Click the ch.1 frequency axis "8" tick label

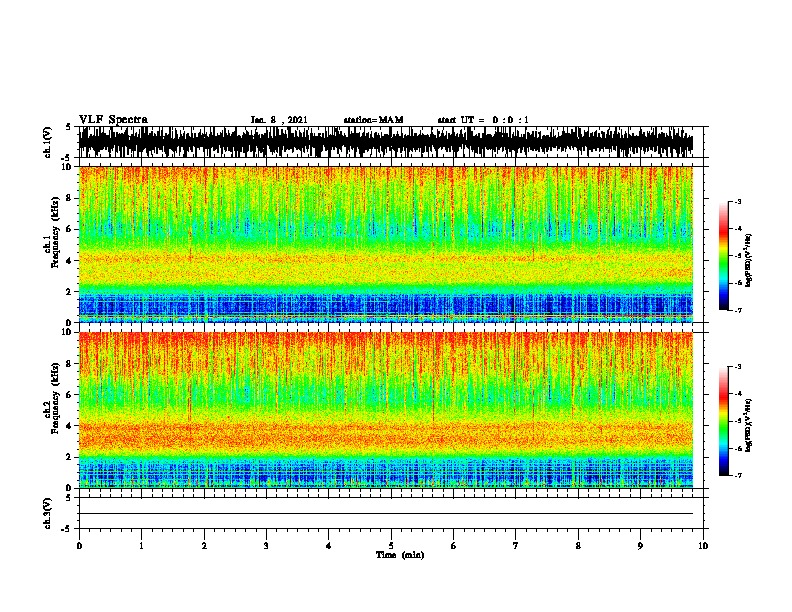point(69,198)
